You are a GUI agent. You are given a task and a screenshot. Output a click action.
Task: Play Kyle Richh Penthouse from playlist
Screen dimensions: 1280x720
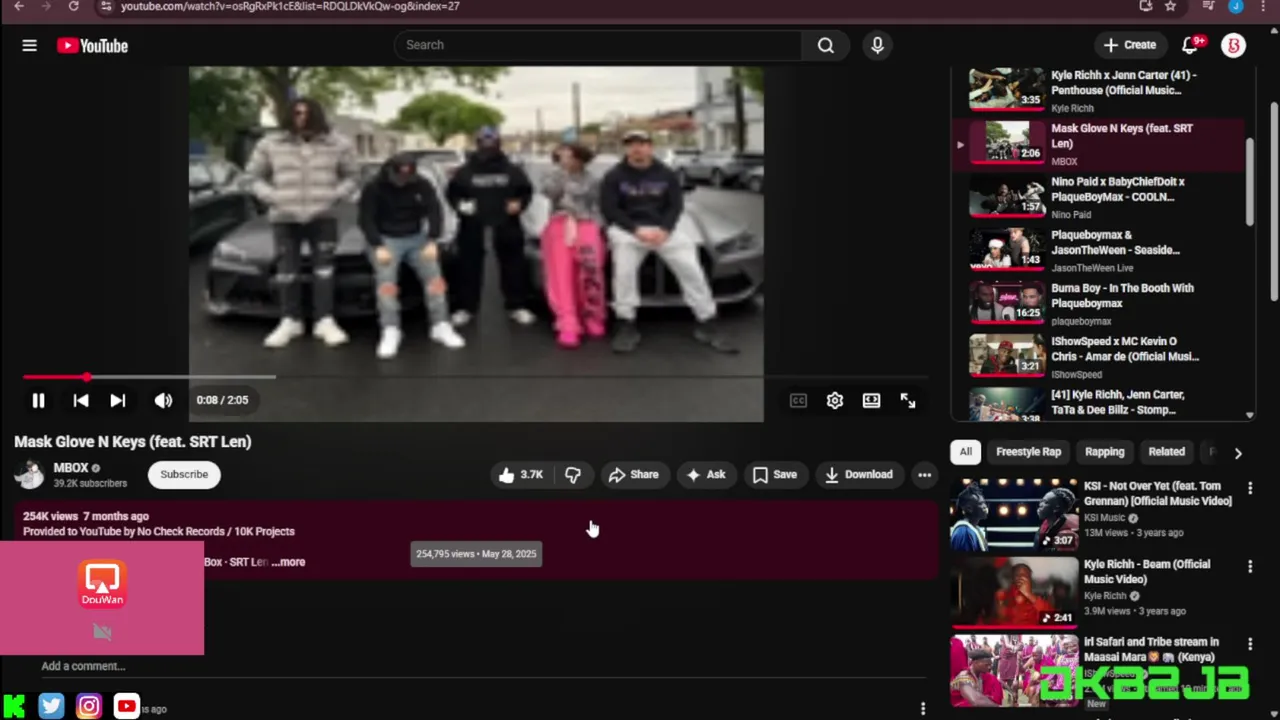point(1097,90)
